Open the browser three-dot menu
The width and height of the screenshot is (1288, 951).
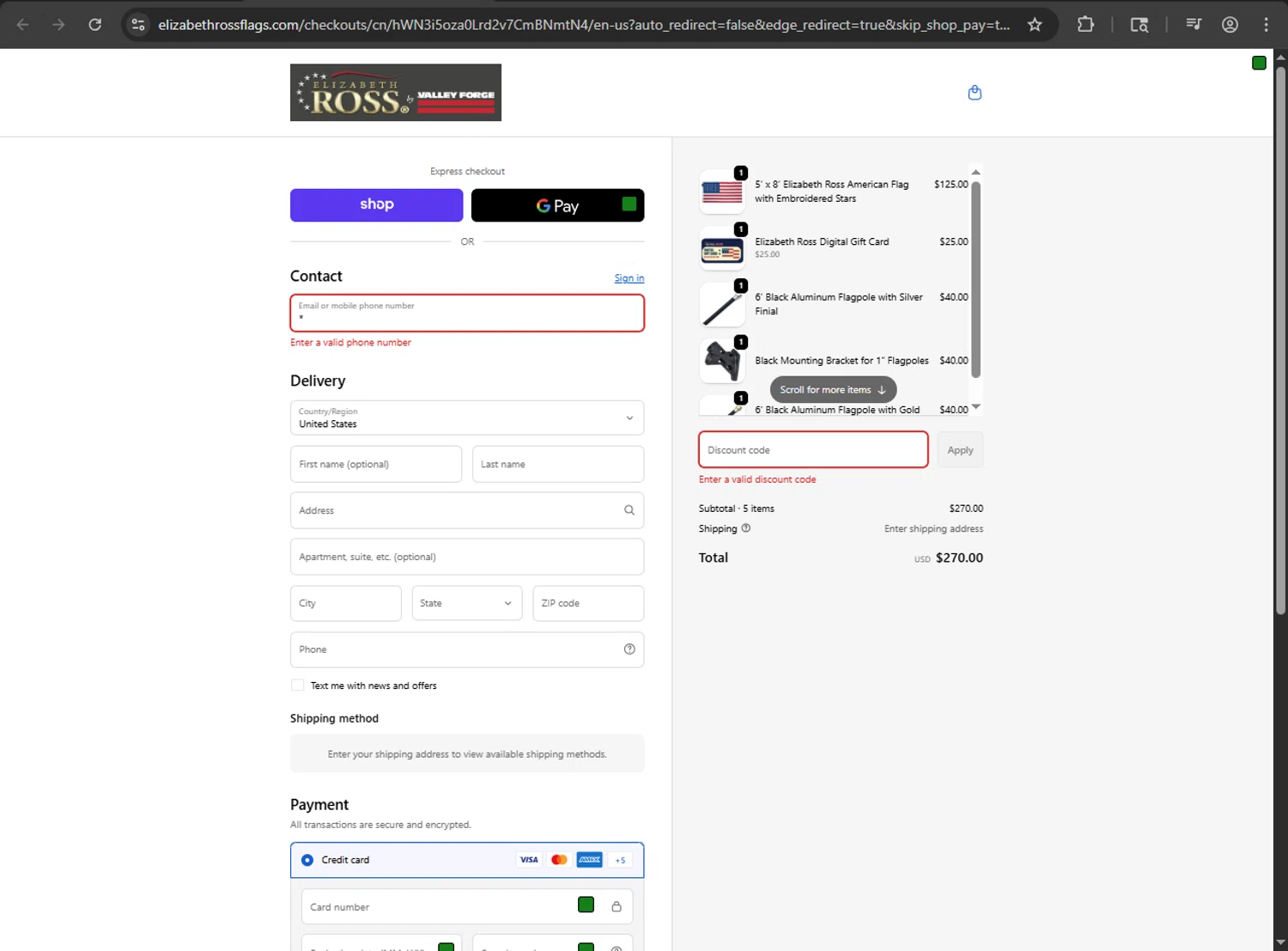click(1266, 24)
